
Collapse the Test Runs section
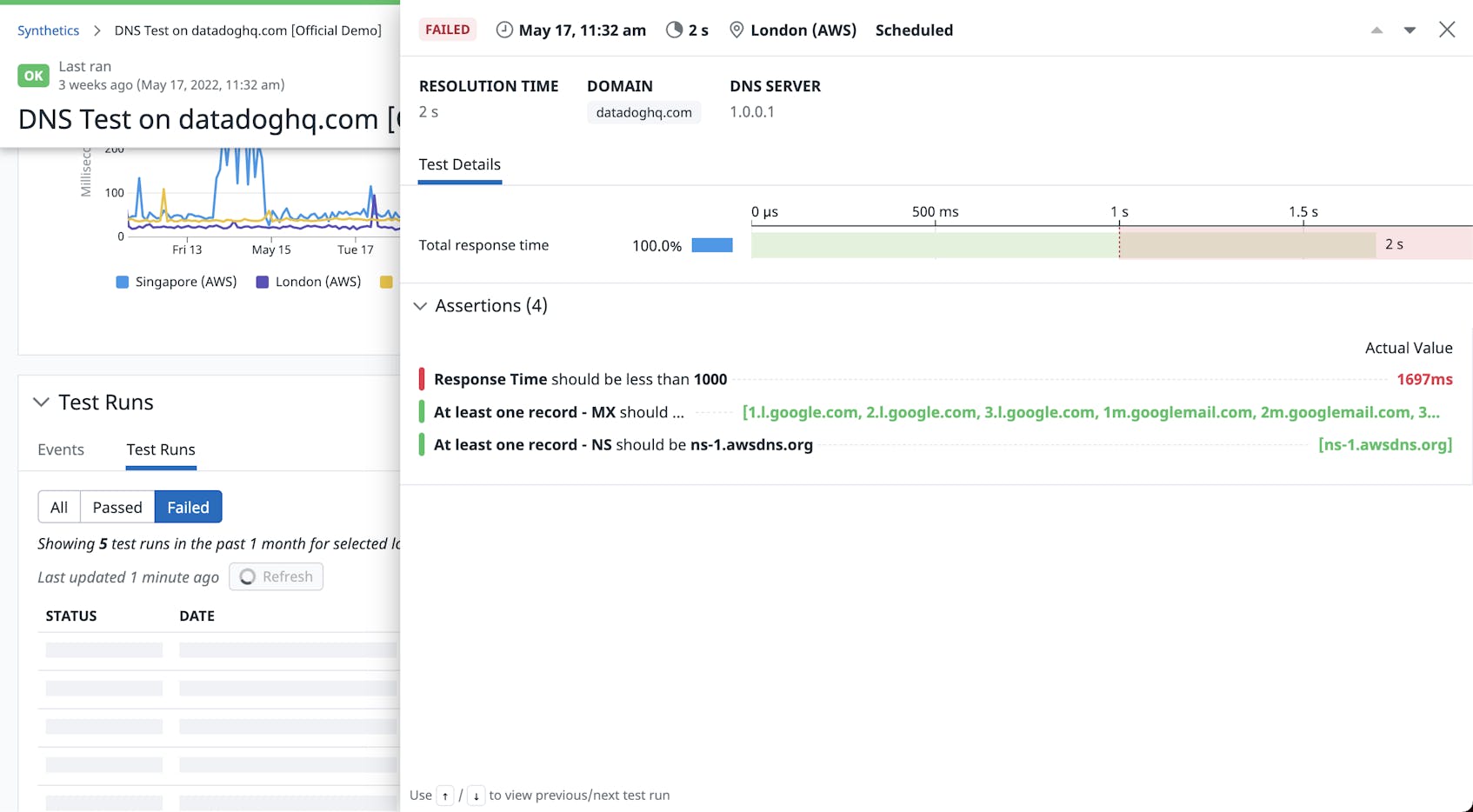(40, 402)
